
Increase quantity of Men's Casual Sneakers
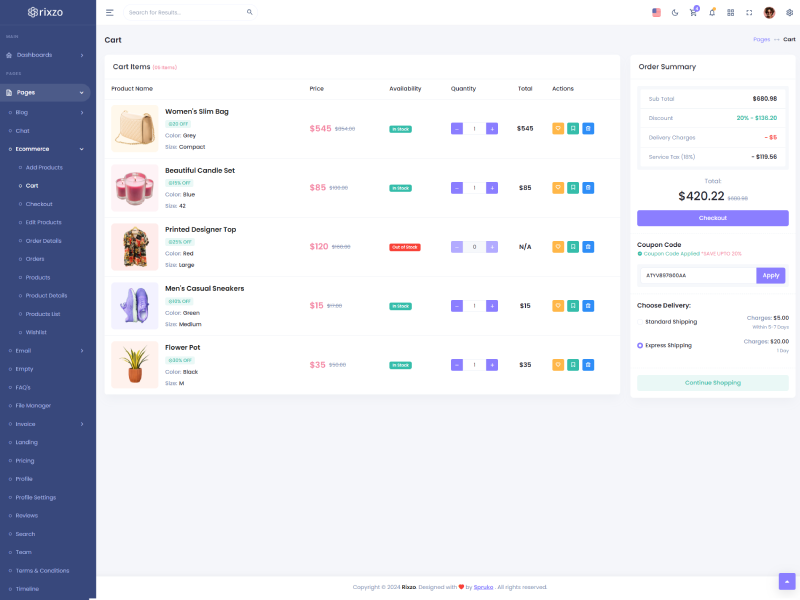(x=491, y=306)
